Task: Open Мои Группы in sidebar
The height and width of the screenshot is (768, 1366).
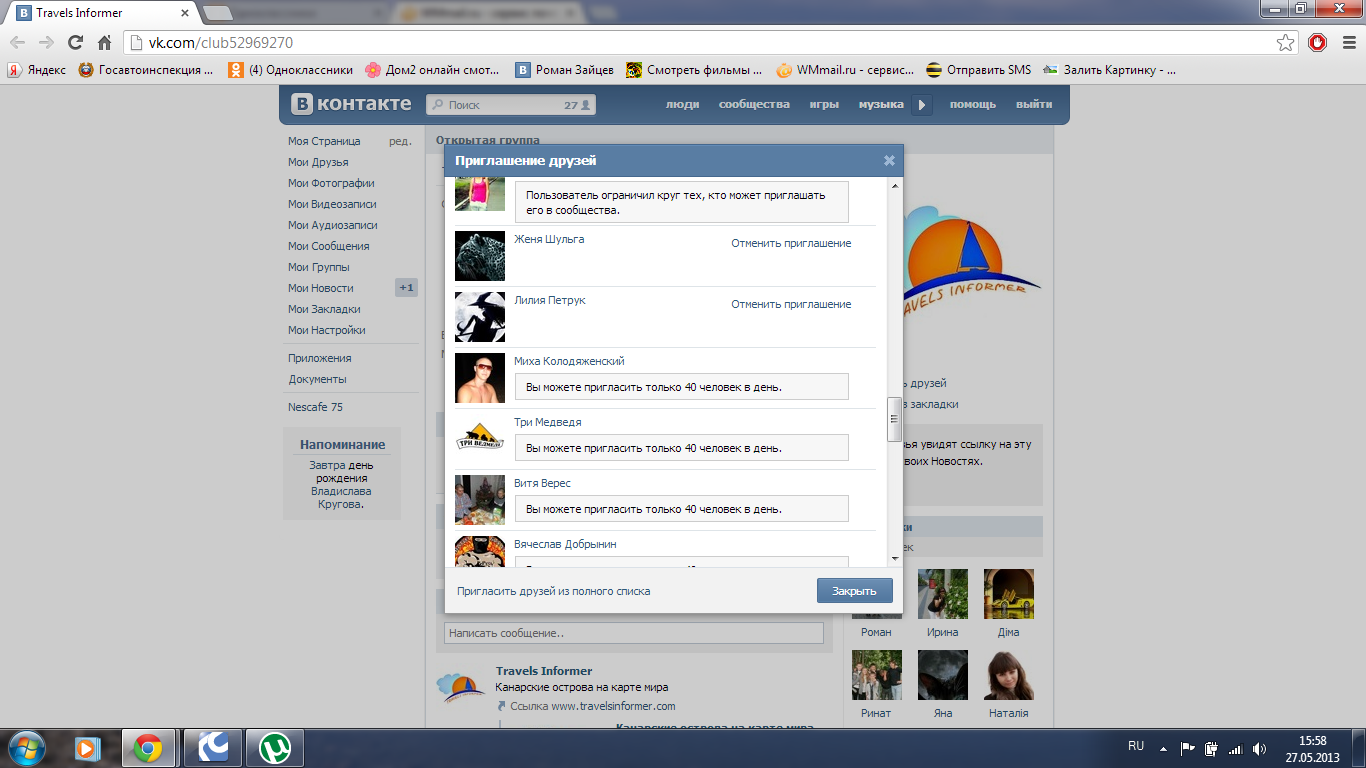Action: [319, 267]
